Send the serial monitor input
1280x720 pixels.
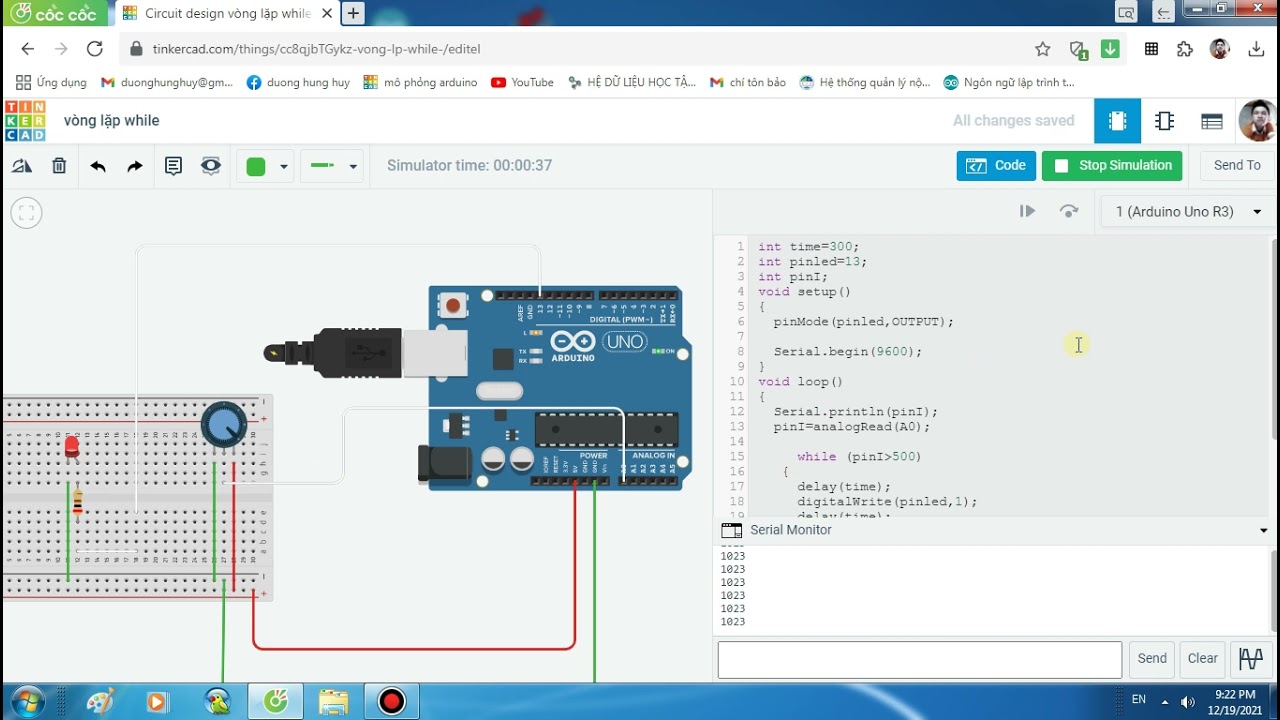tap(1152, 659)
